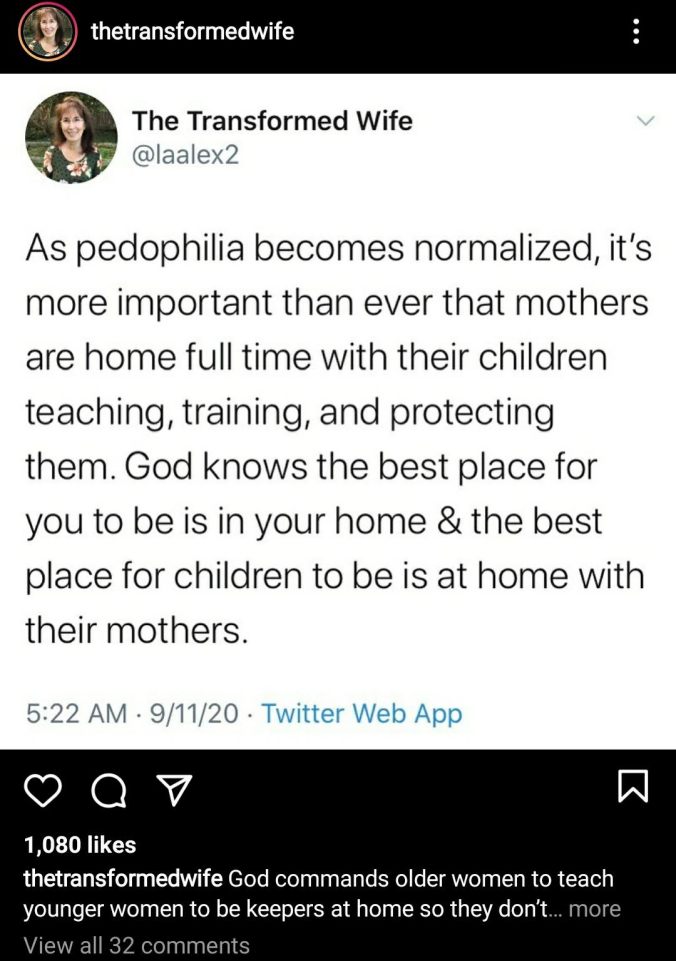
Task: Tap the caption text starting "God commands older women"
Action: (420, 879)
